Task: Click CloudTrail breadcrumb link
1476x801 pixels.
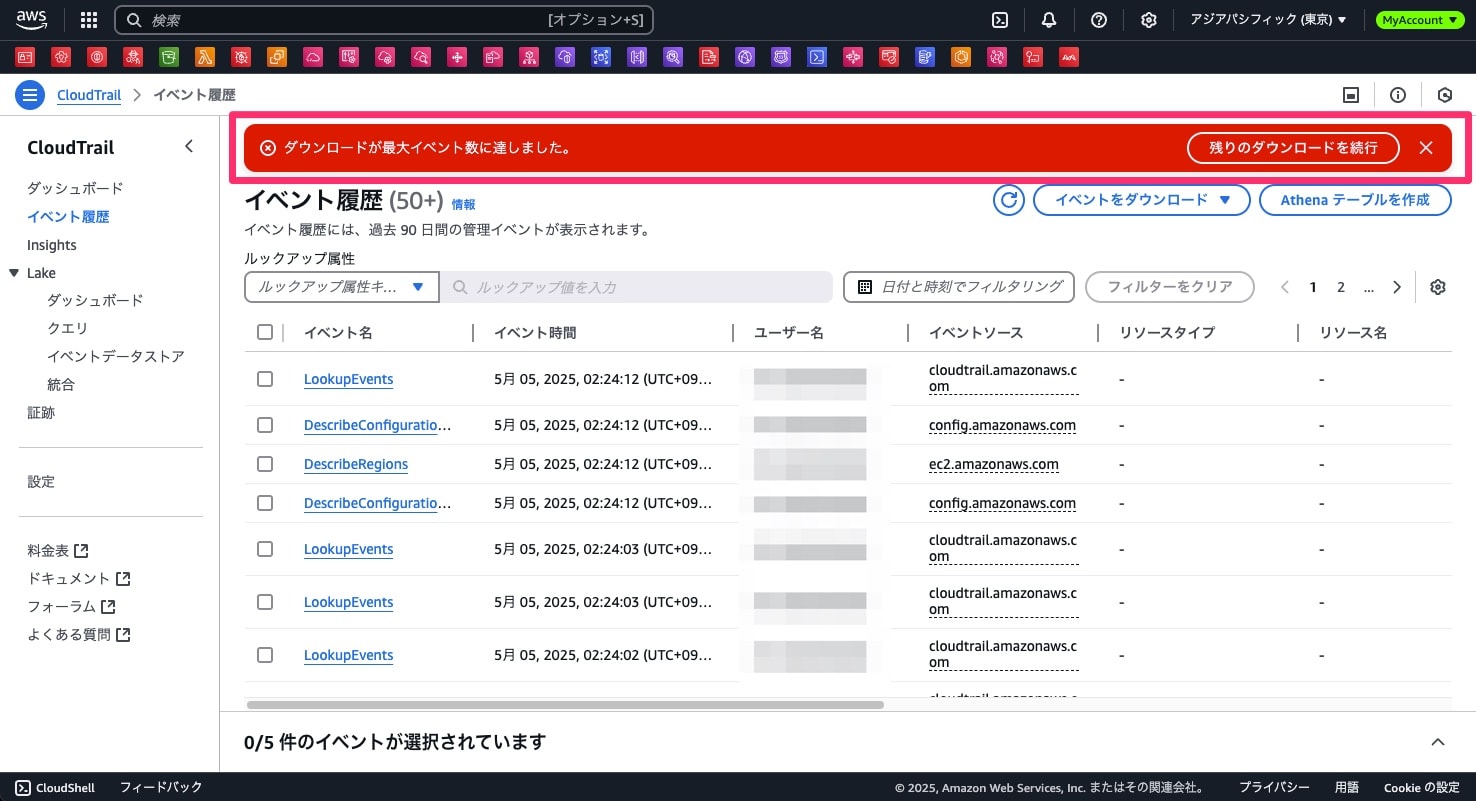Action: tap(89, 96)
